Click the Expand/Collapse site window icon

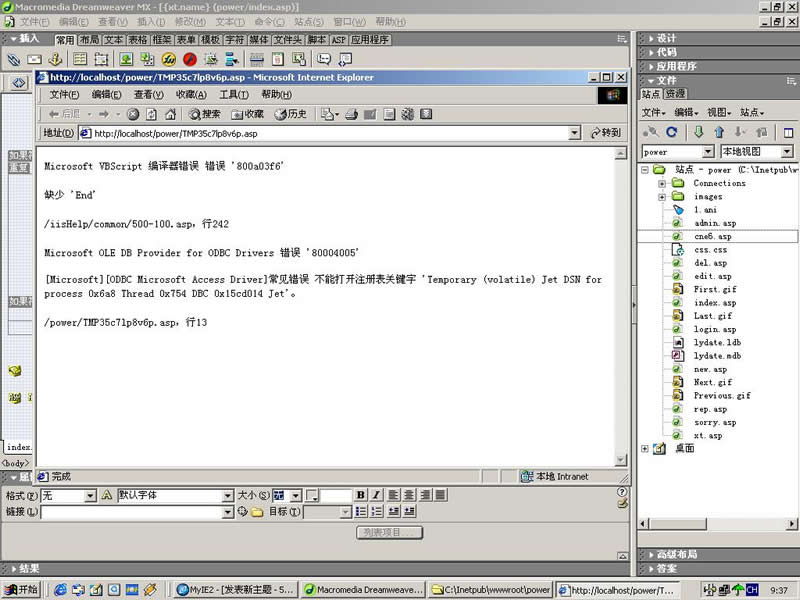(x=788, y=133)
